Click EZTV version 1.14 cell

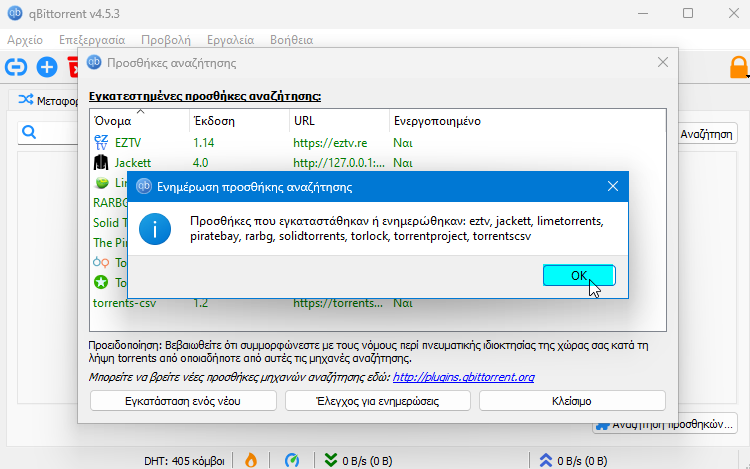(204, 142)
